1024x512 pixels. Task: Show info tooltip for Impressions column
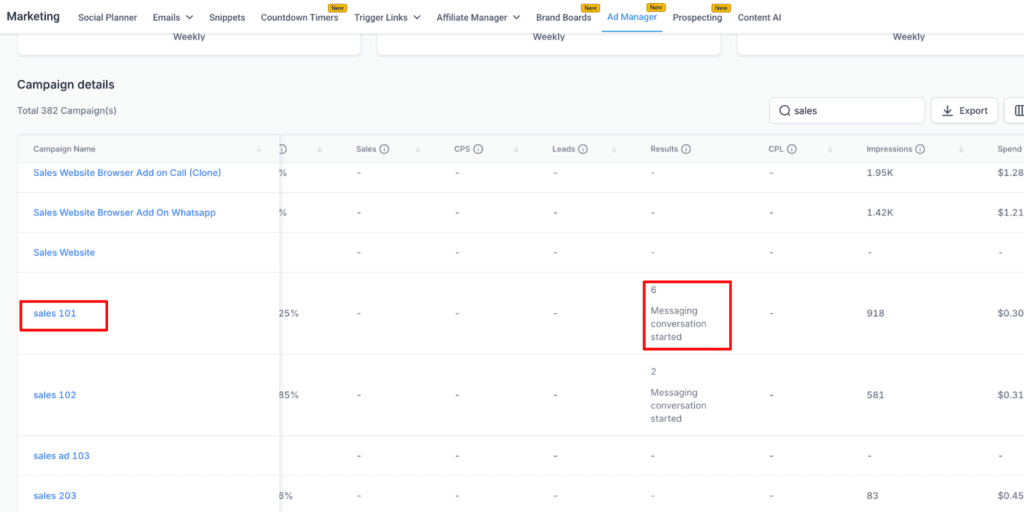[x=920, y=150]
